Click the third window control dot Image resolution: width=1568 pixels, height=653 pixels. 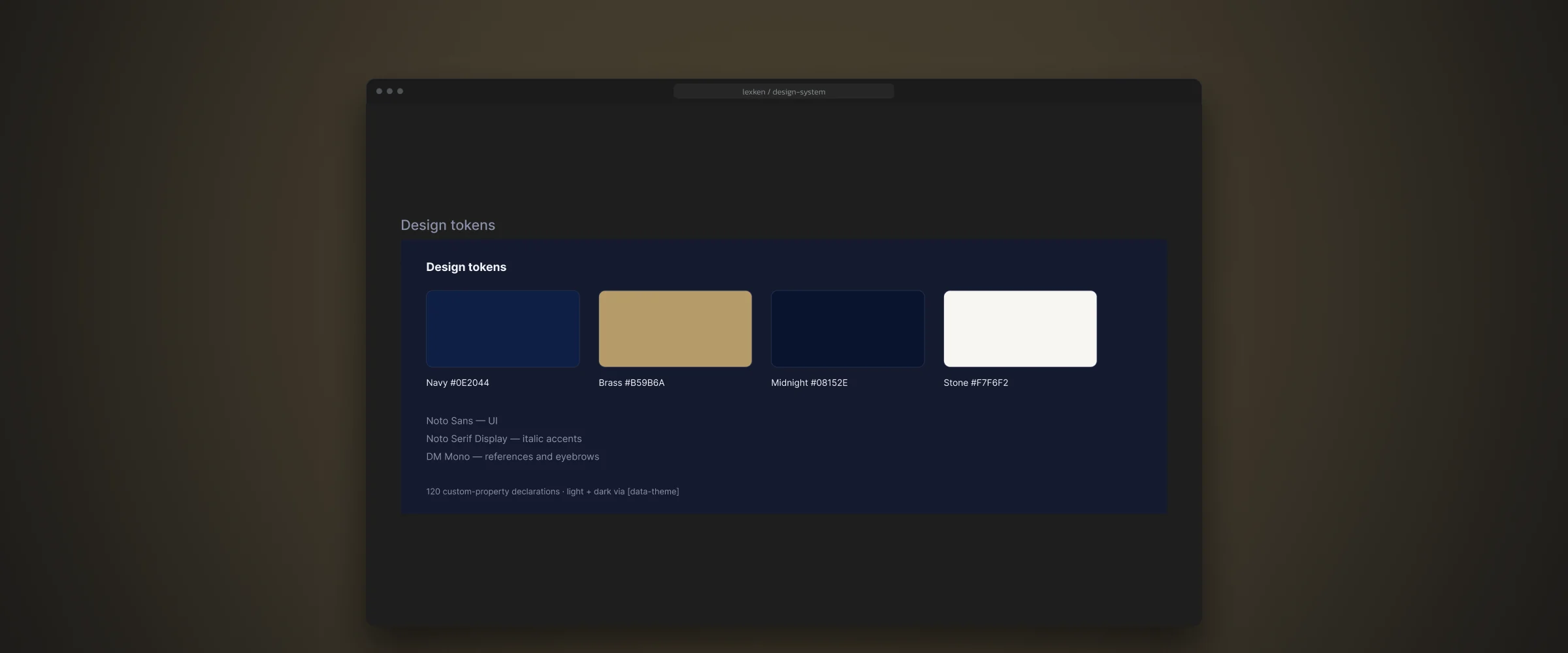click(400, 91)
